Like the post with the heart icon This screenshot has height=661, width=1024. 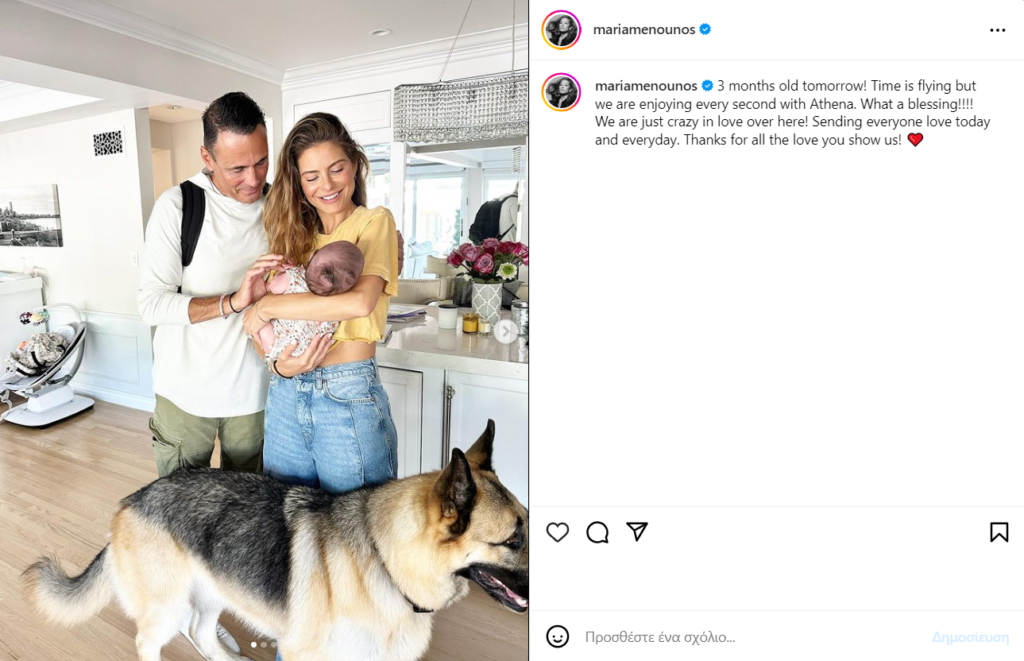[557, 532]
